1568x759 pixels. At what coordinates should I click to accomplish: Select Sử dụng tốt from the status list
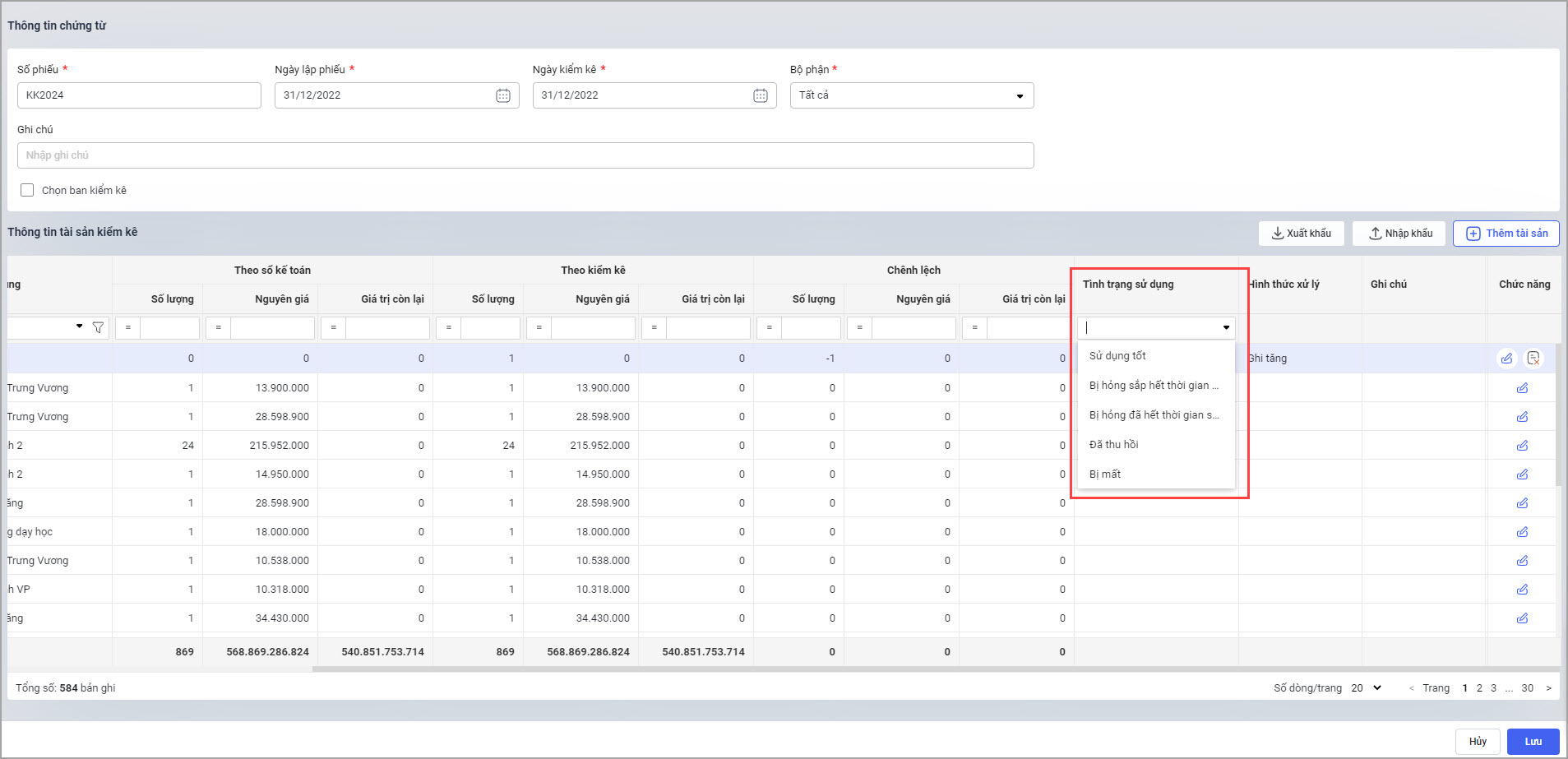click(1117, 356)
